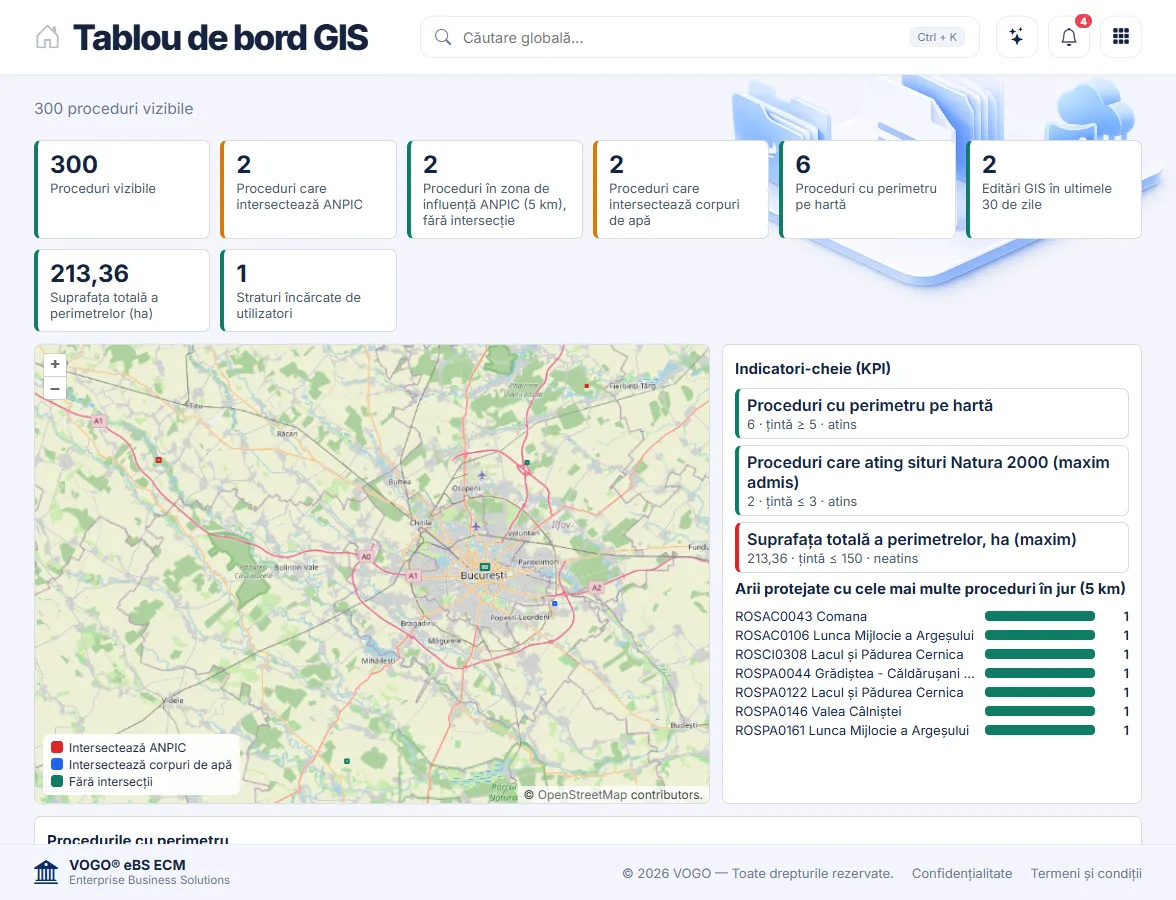Open Proceduri care intersectează ANPIC card
This screenshot has height=900, width=1176.
[x=308, y=189]
